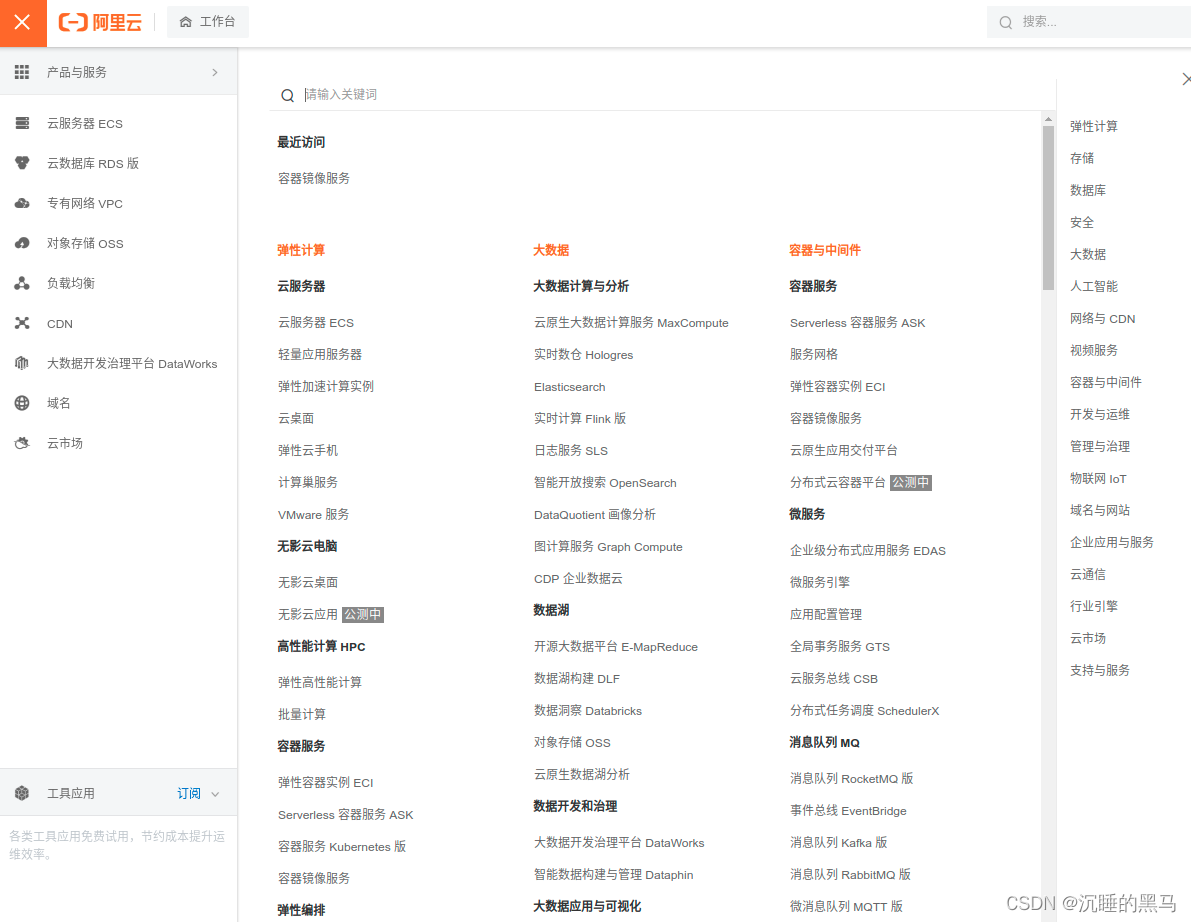Image resolution: width=1191 pixels, height=922 pixels.
Task: Open 实时数仓 Hologres link
Action: (x=583, y=355)
